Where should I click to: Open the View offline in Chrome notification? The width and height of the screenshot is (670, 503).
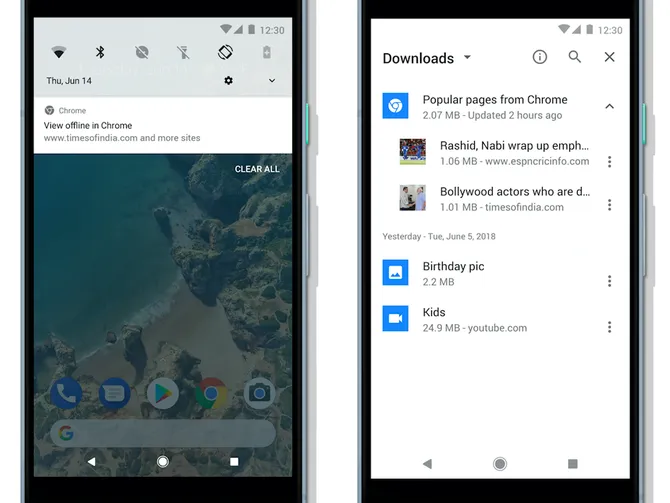coord(163,125)
